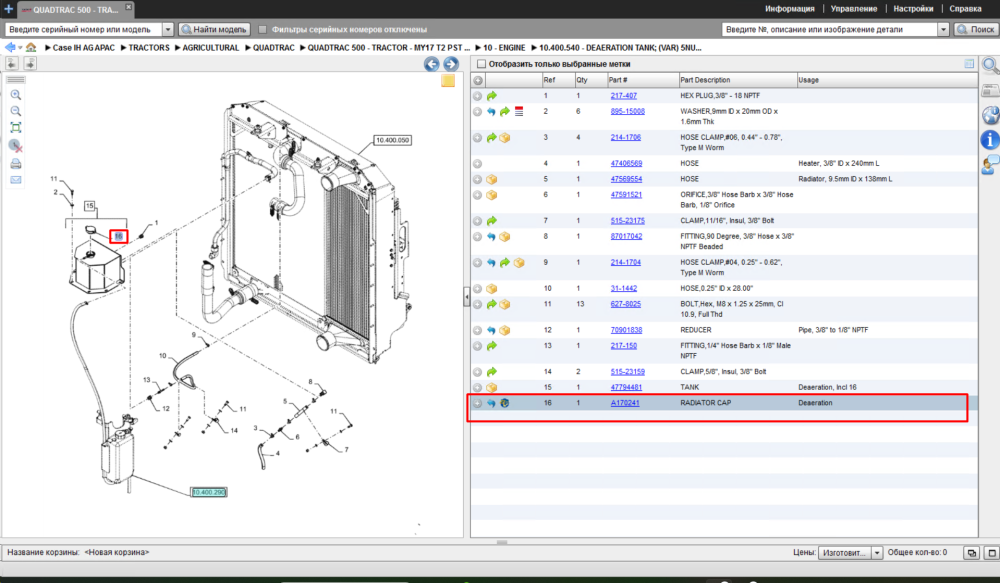Follow the 10.400.050 reference callout in the diagram
Viewport: 1000px width, 583px height.
392,140
